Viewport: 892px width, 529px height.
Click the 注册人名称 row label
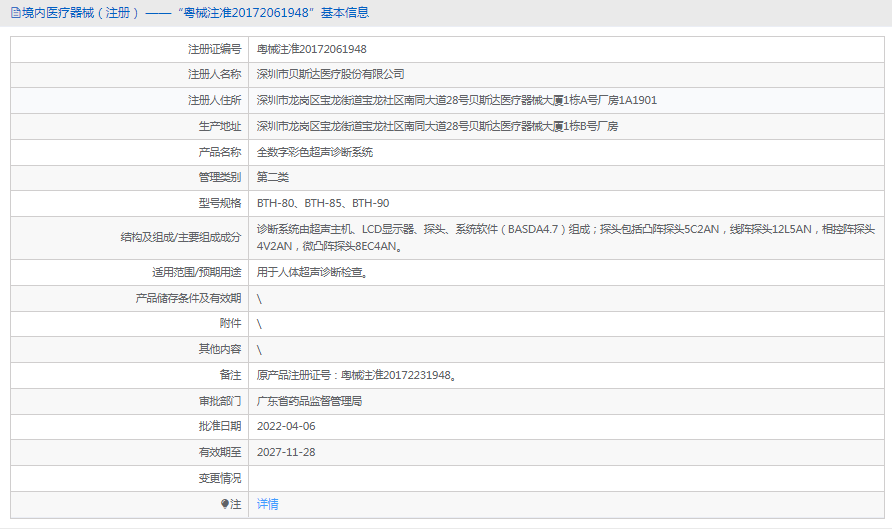point(214,75)
